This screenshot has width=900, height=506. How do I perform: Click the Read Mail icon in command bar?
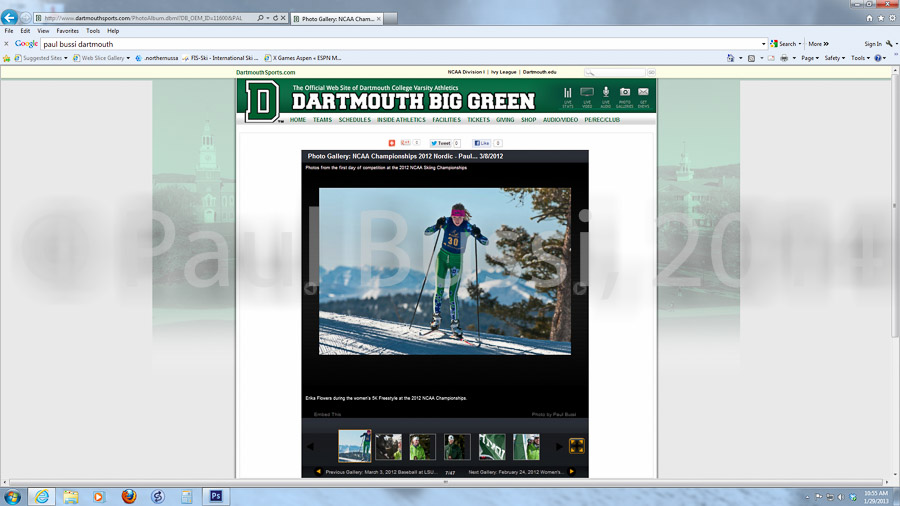771,58
